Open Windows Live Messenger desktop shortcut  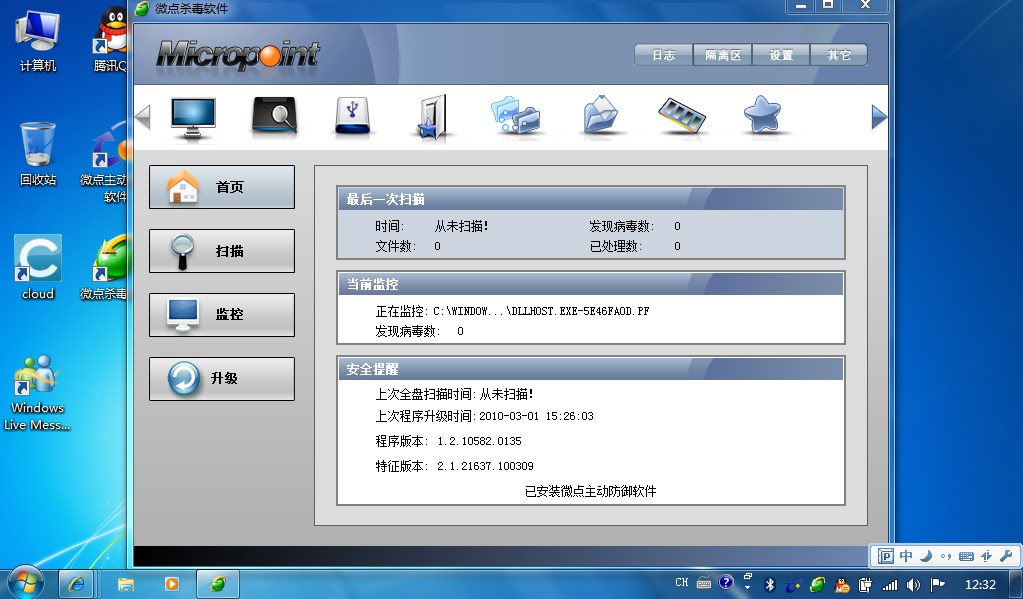coord(37,393)
